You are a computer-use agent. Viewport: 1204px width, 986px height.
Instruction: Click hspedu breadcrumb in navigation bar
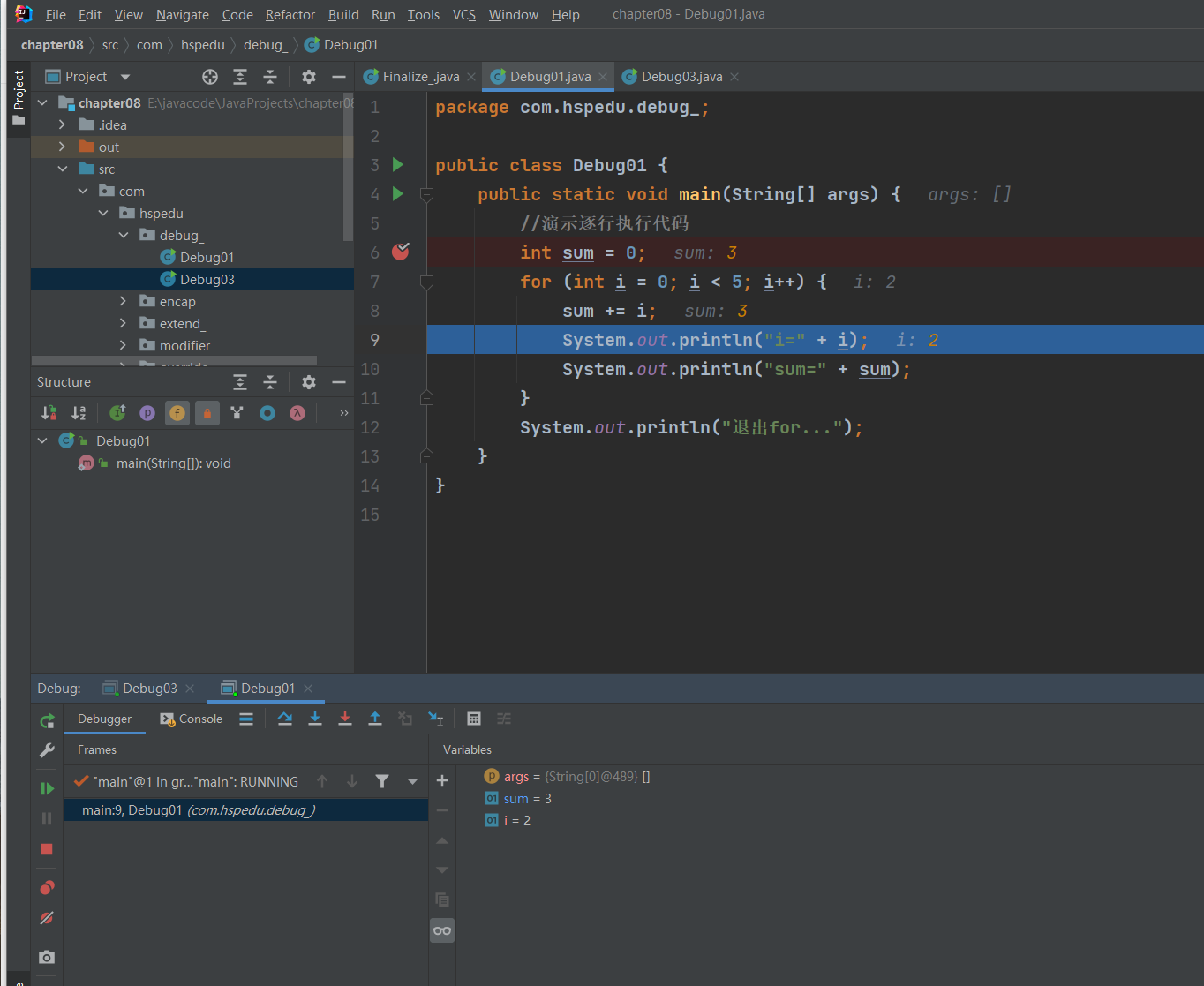click(x=202, y=44)
